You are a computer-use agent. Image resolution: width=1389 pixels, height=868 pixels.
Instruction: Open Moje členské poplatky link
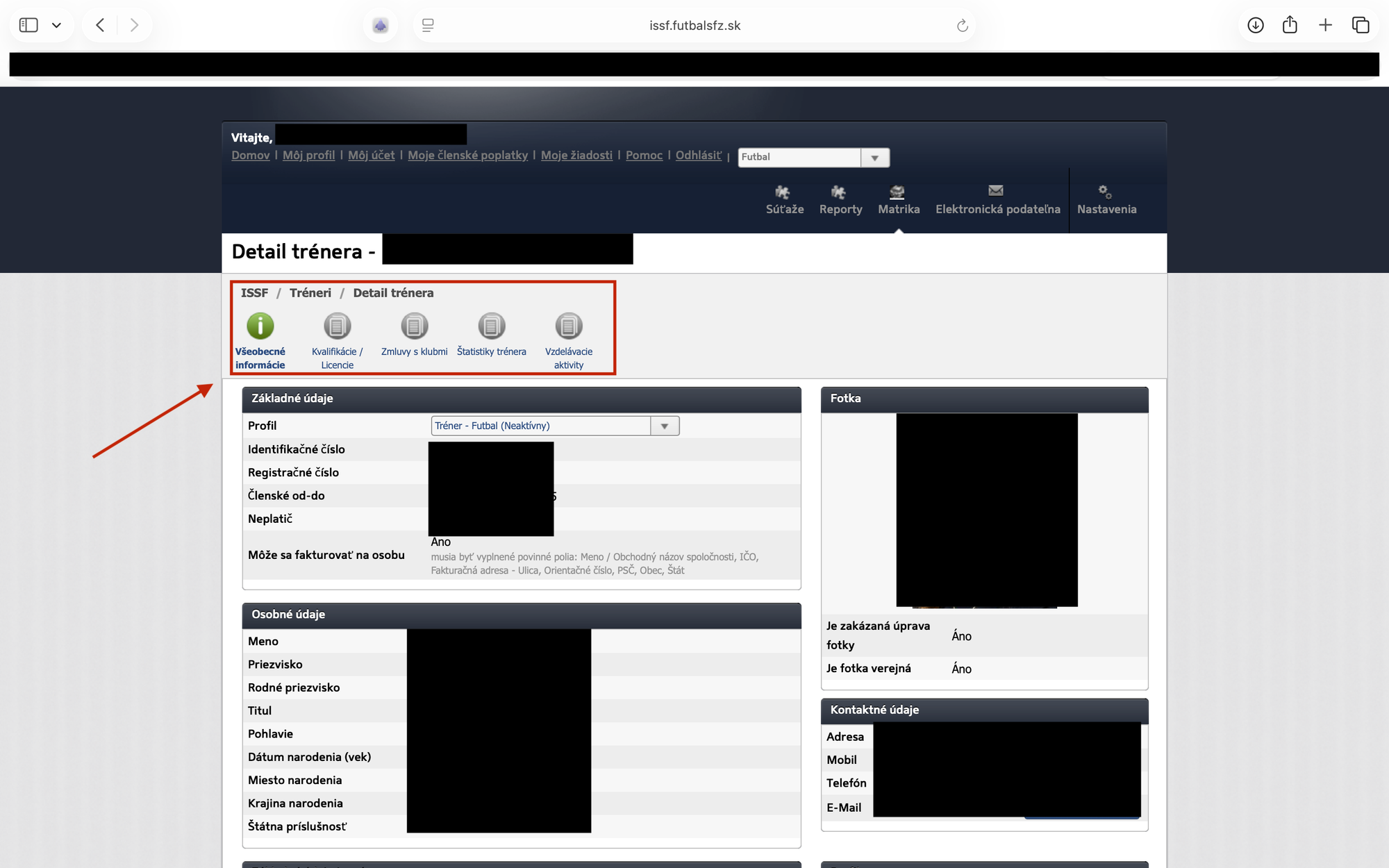click(467, 156)
